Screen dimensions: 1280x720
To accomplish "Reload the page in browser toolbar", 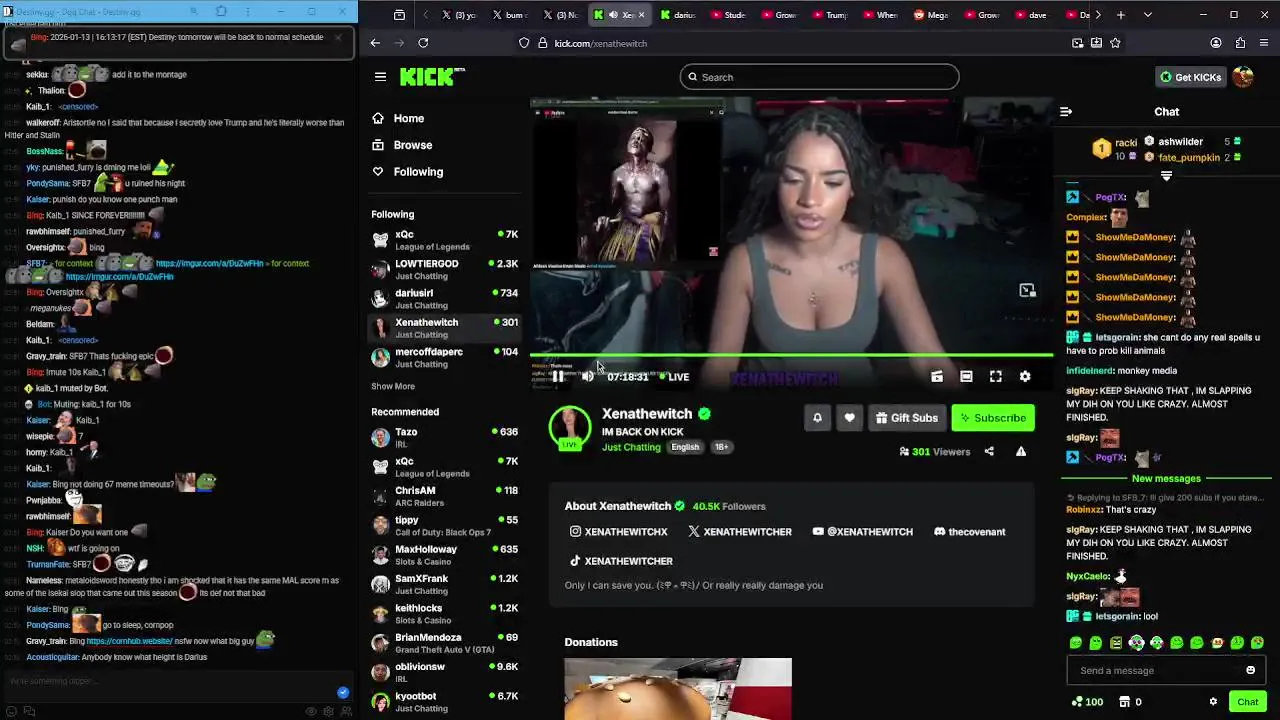I will click(423, 43).
